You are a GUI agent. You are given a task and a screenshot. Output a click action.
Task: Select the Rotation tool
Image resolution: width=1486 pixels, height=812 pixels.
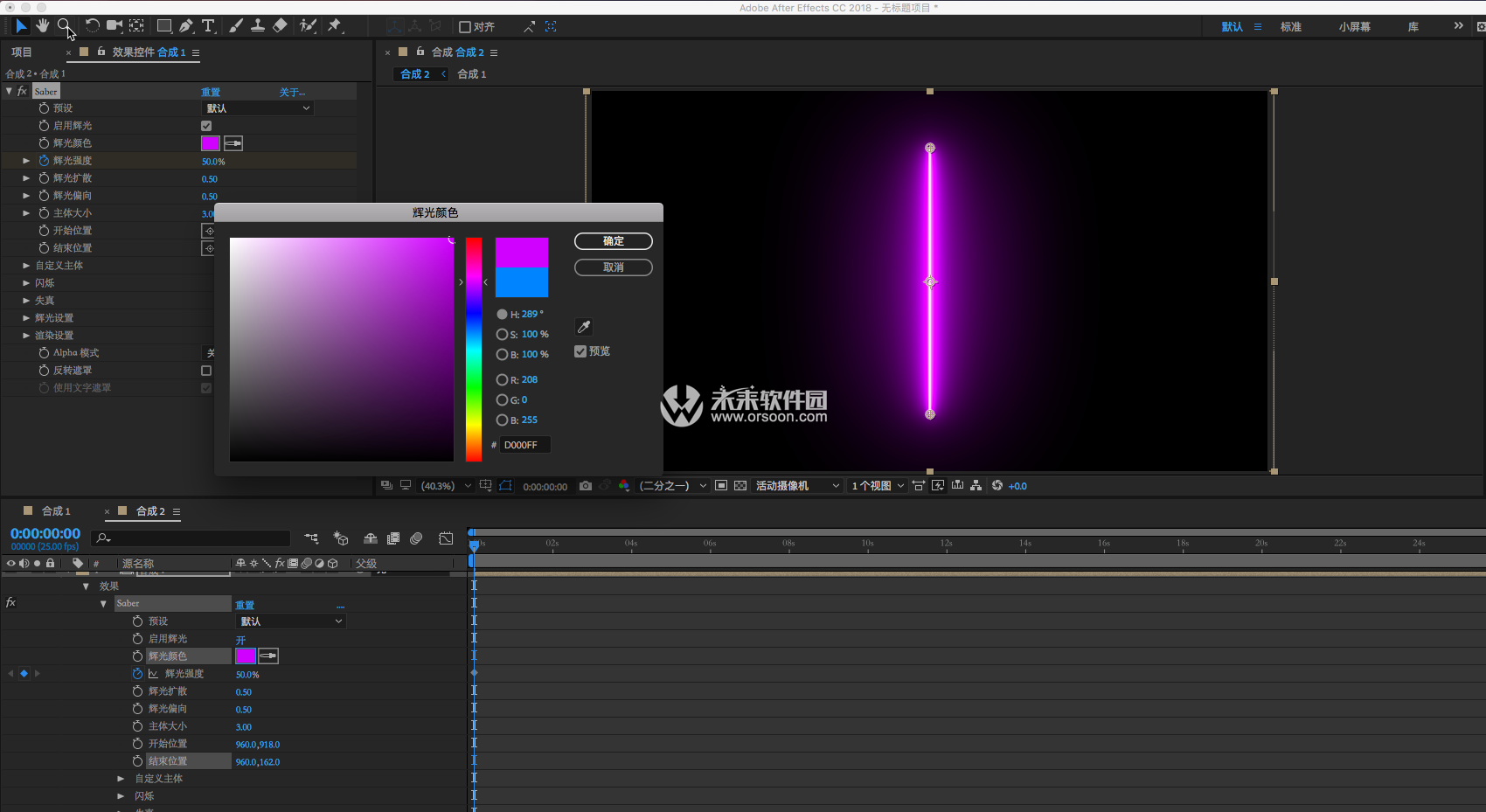pos(92,26)
